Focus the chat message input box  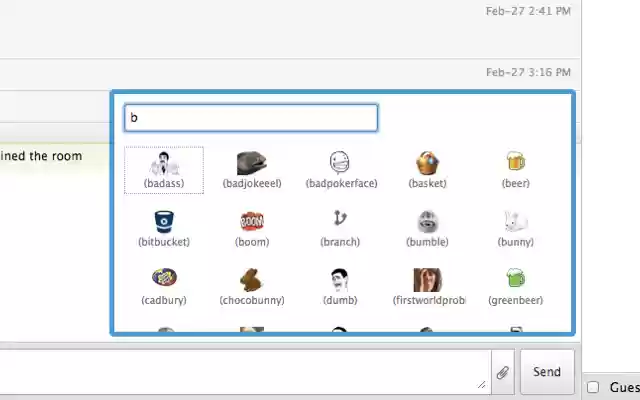pyautogui.click(x=245, y=371)
